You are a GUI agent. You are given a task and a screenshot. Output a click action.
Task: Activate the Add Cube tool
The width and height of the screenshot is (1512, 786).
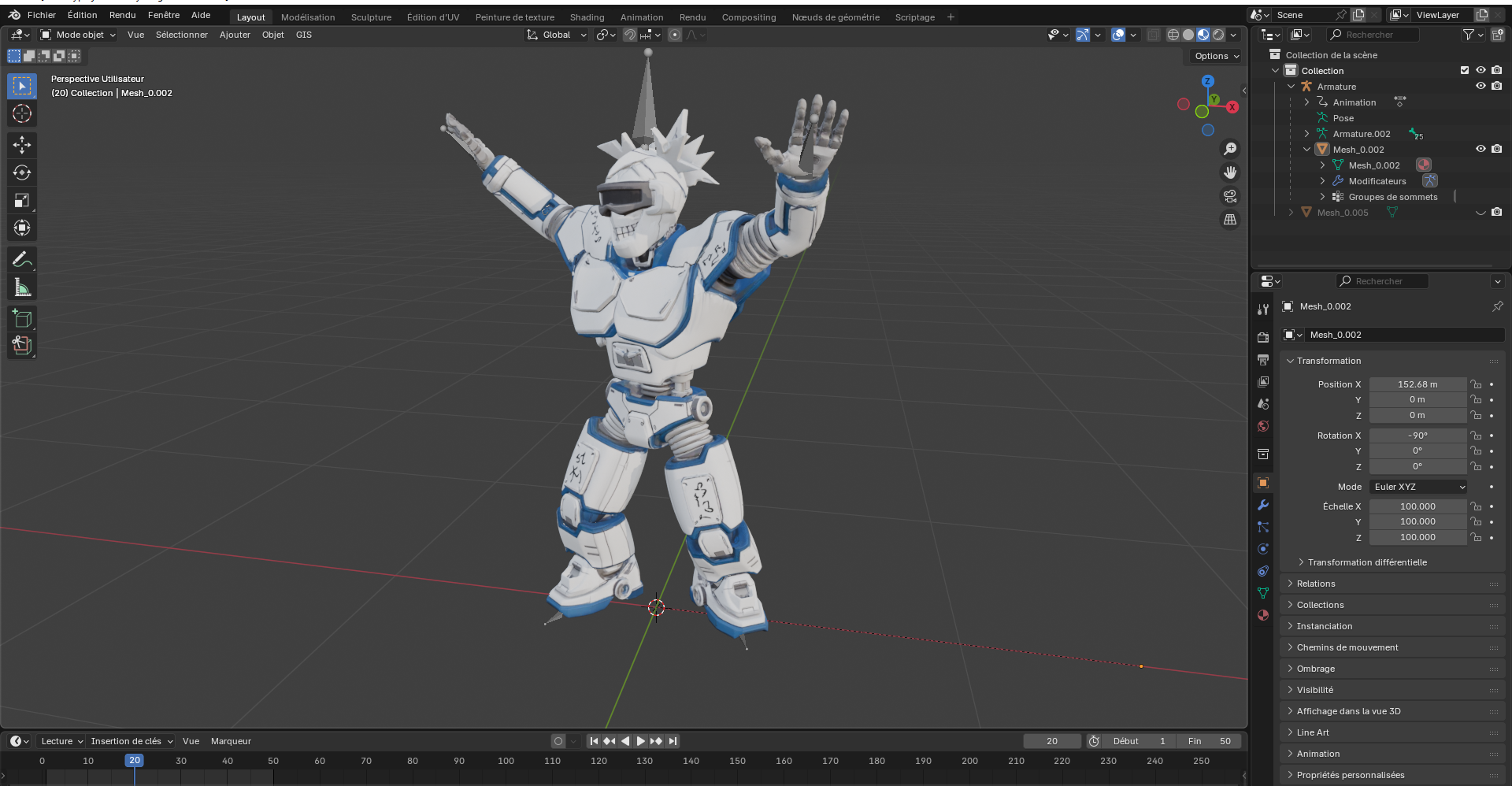(22, 319)
